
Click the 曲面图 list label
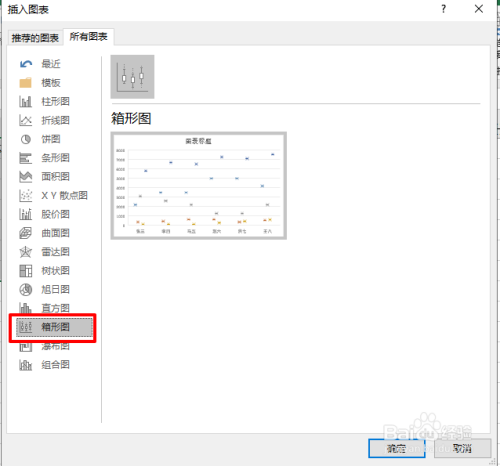click(55, 233)
